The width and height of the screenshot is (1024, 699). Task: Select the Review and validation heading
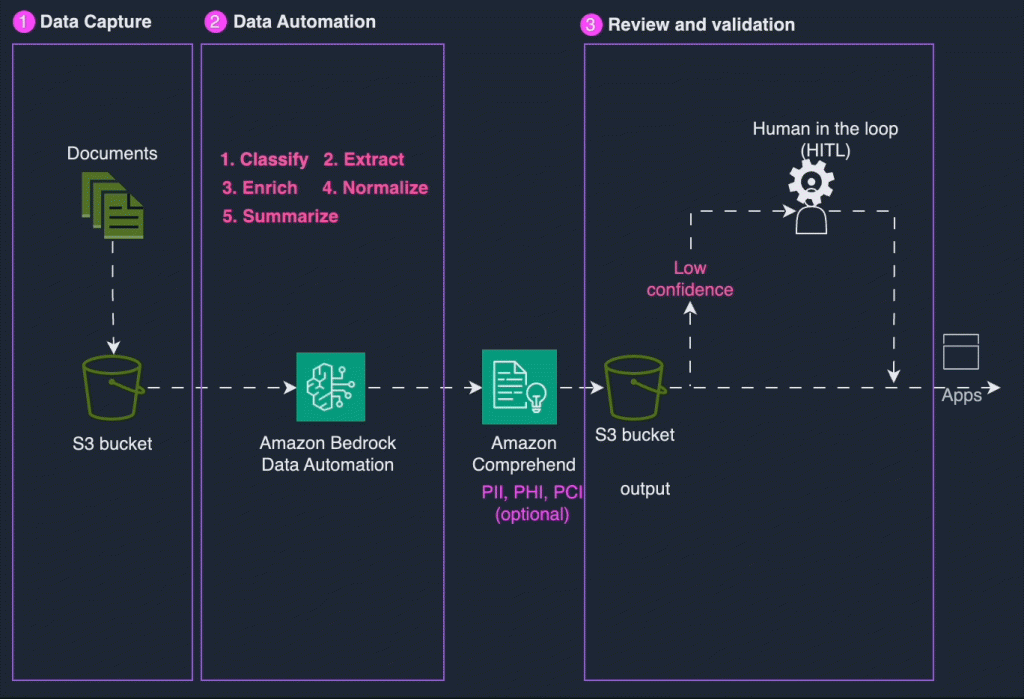tap(701, 25)
